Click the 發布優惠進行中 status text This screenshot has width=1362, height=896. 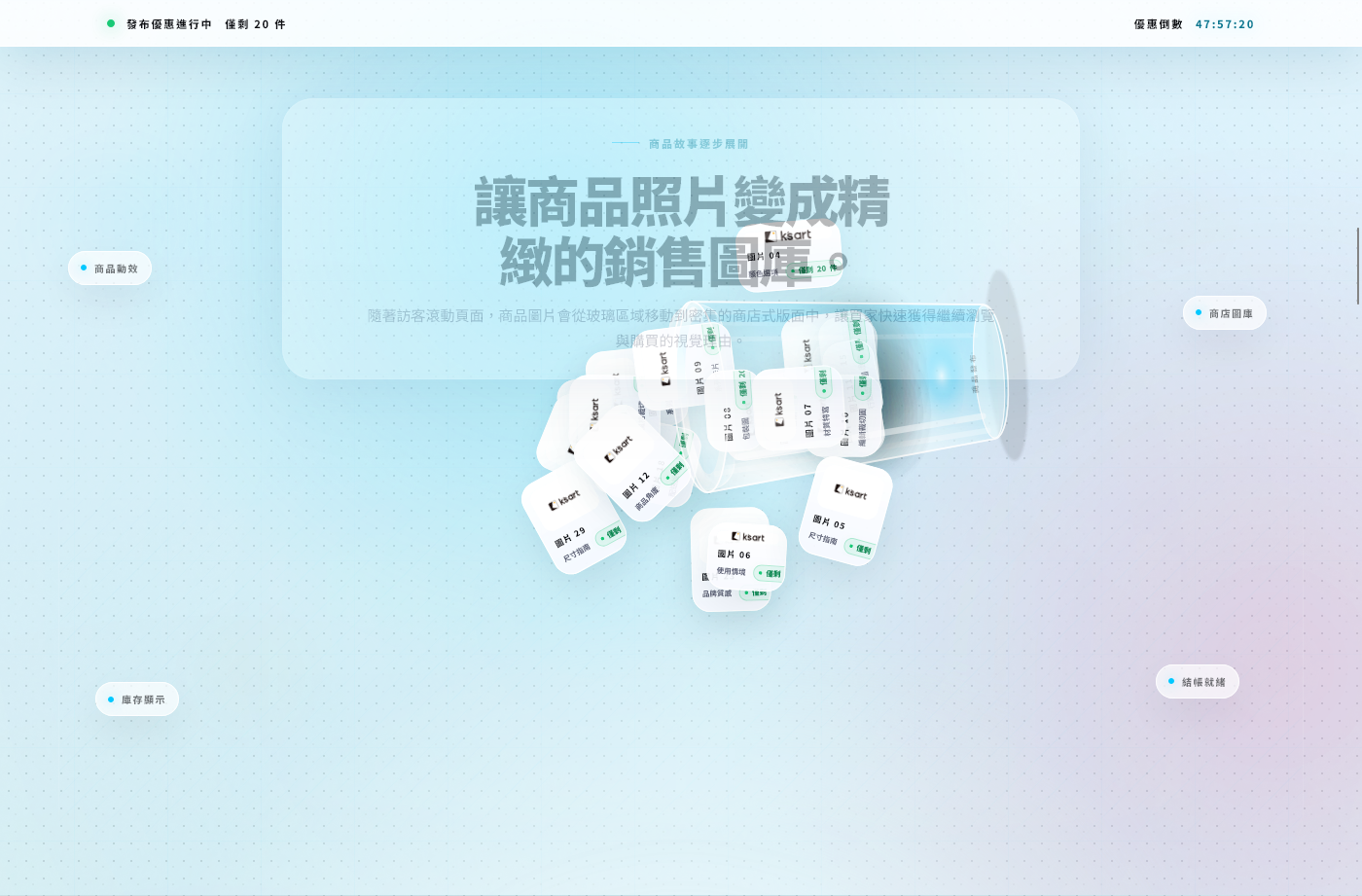[x=169, y=24]
